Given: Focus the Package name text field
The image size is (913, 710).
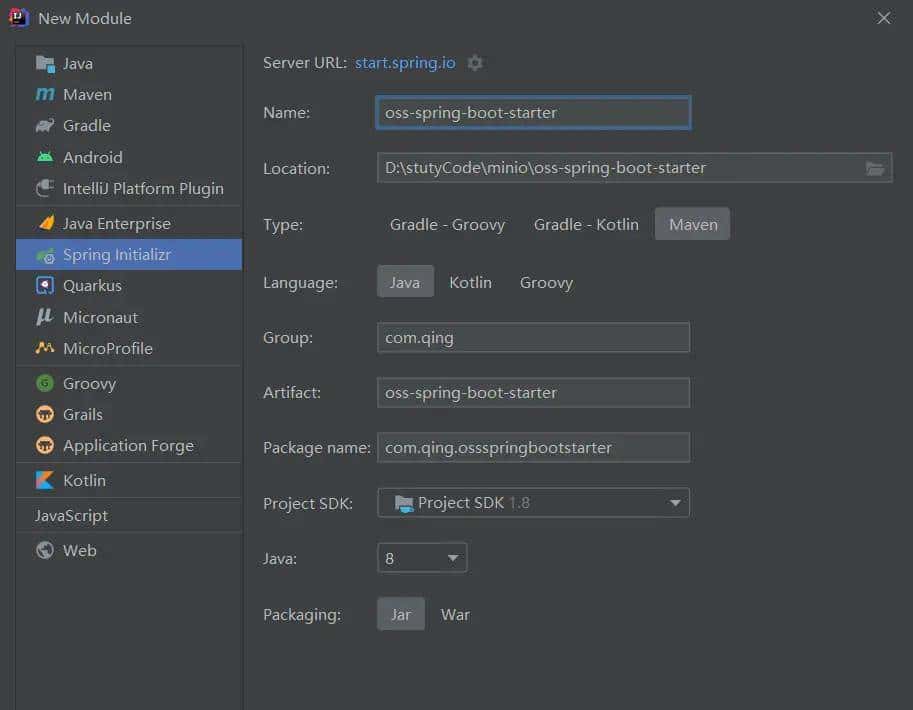Looking at the screenshot, I should tap(533, 448).
